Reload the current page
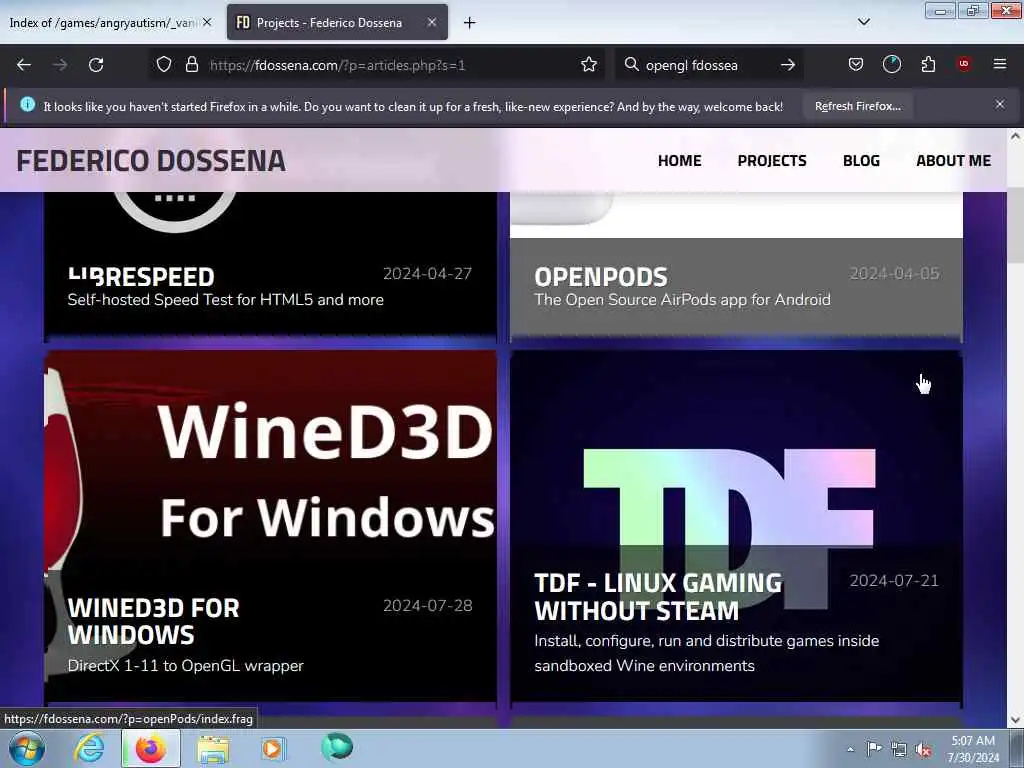The image size is (1024, 768). point(96,65)
